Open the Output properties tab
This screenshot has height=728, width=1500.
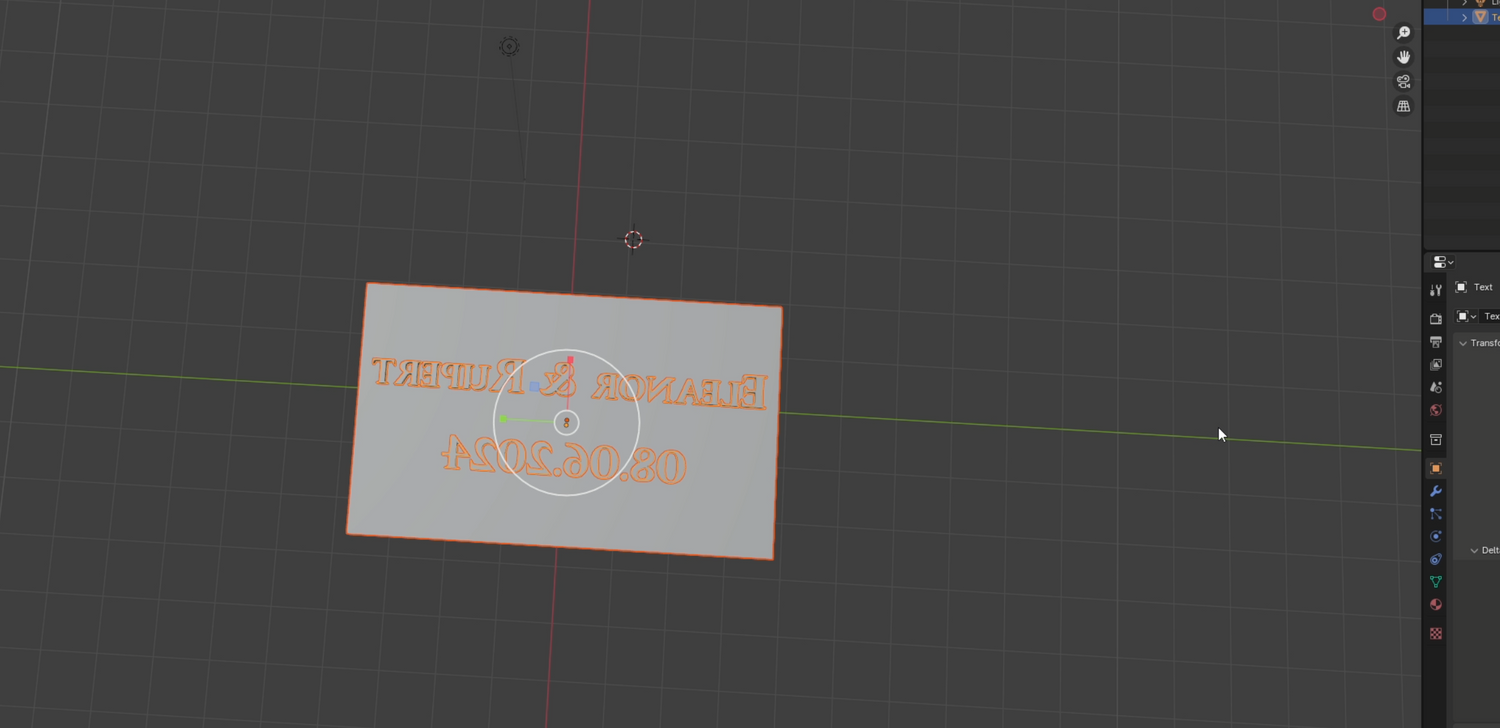(x=1436, y=342)
